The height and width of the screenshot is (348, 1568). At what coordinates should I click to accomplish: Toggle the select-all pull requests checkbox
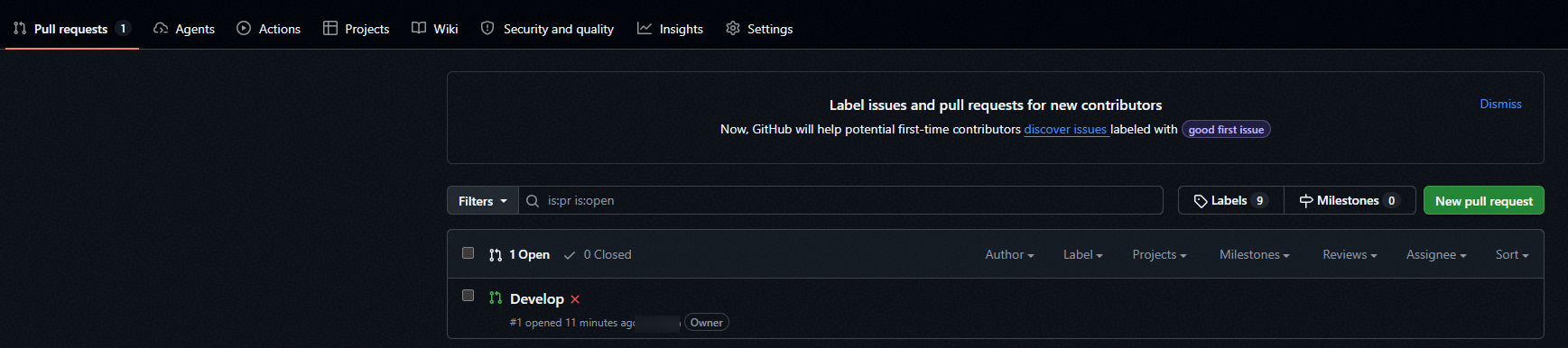coord(468,253)
